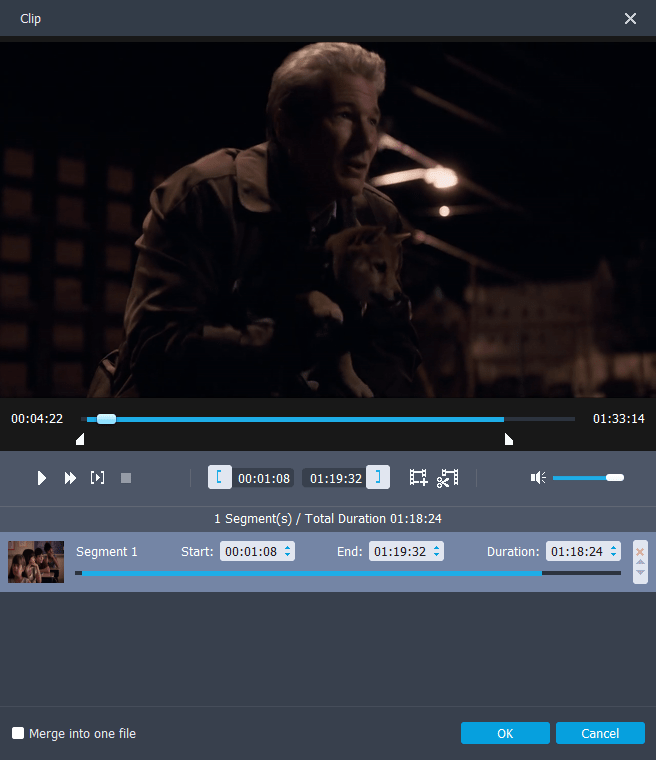Decrease Segment 1 Duration with down arrow
The height and width of the screenshot is (760, 656).
(x=613, y=555)
